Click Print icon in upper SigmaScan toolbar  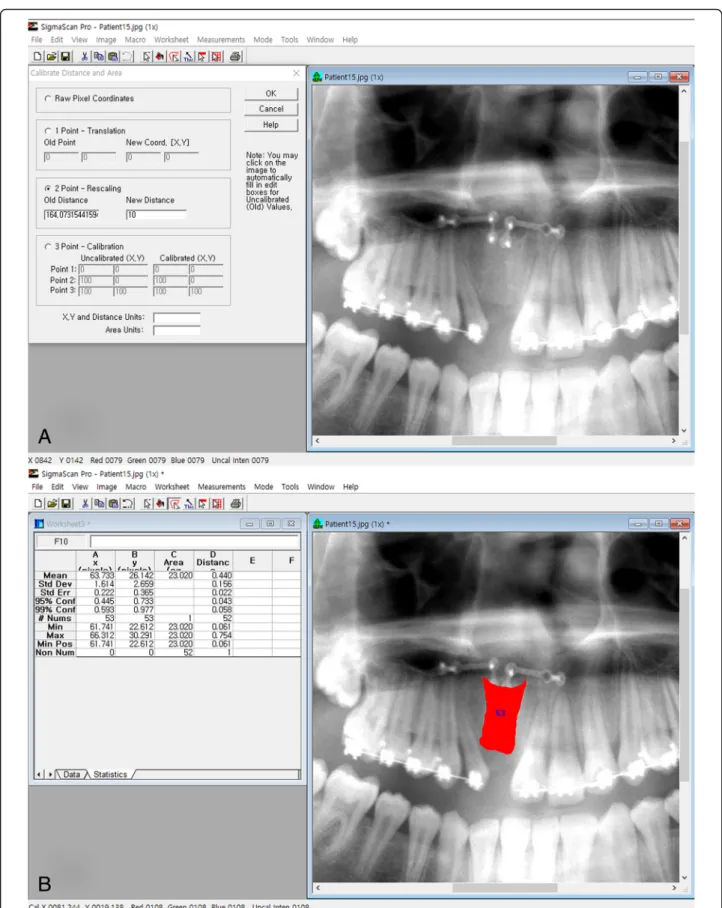point(235,56)
